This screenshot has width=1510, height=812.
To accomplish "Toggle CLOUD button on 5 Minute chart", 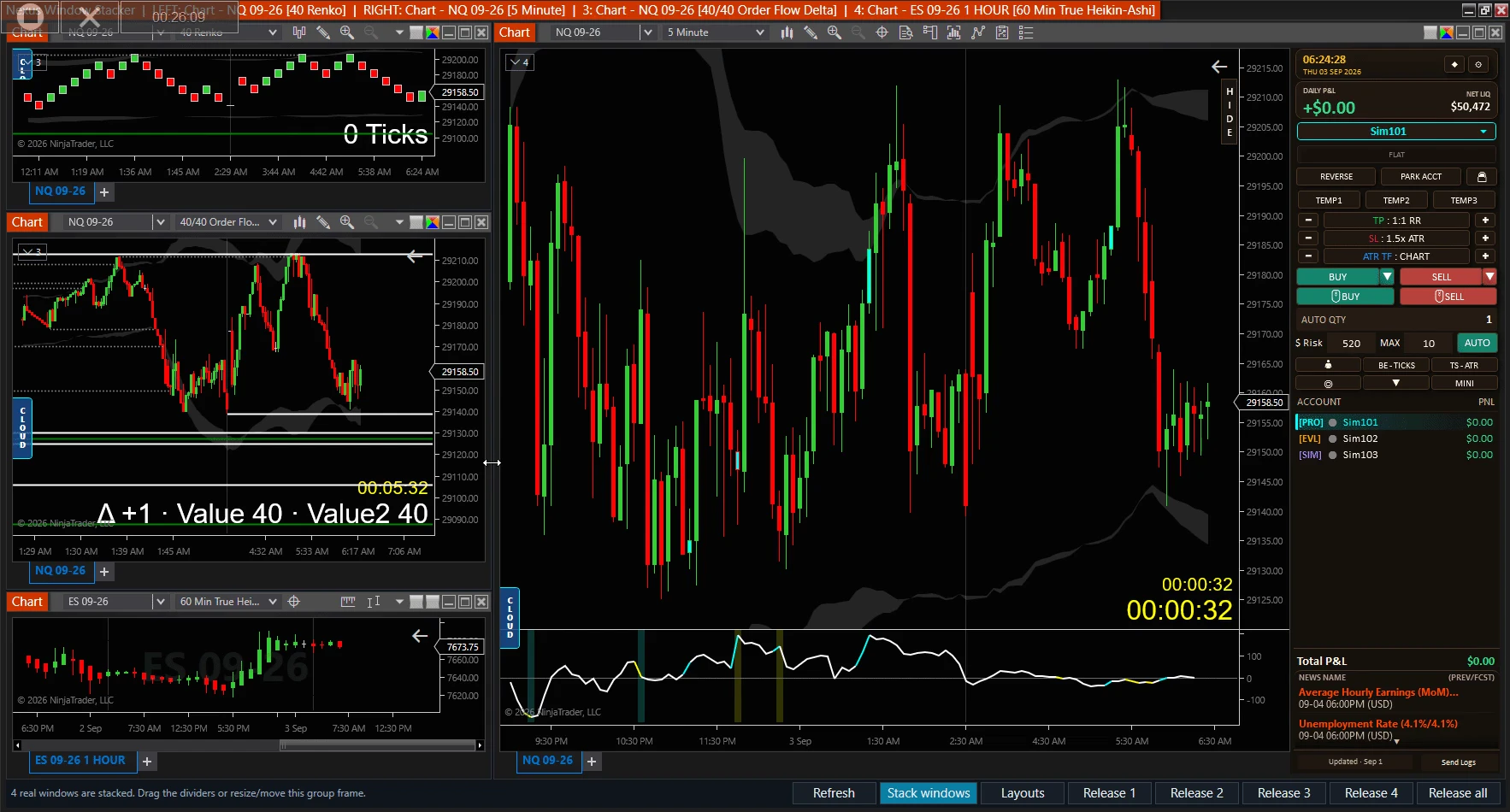I will [510, 618].
